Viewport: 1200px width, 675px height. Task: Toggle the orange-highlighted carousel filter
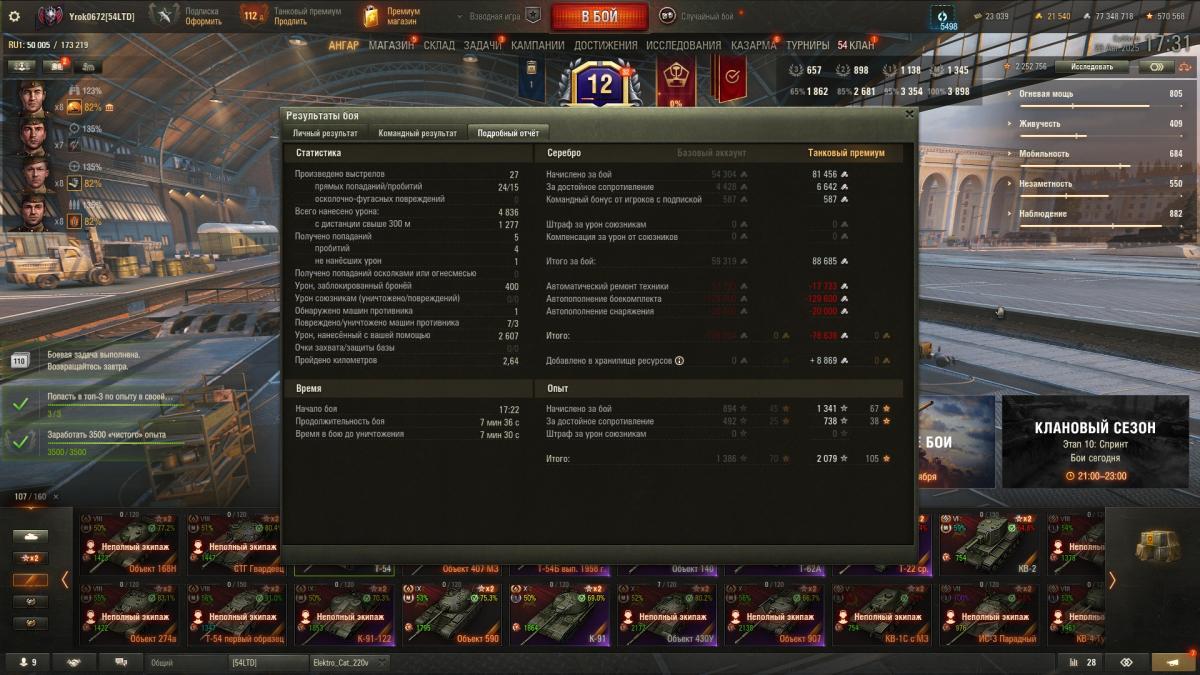30,580
